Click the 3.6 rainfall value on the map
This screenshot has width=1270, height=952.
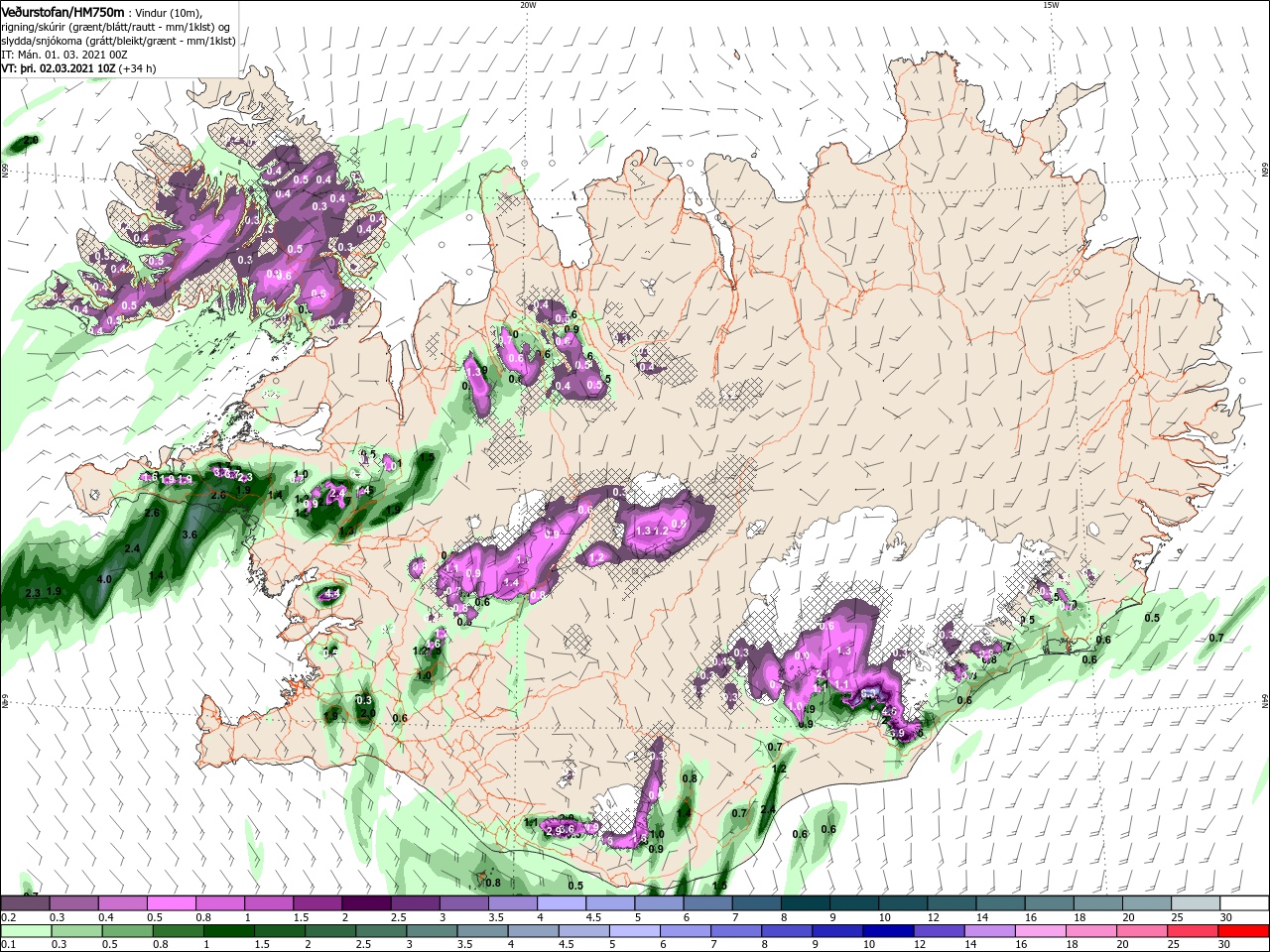pos(190,535)
